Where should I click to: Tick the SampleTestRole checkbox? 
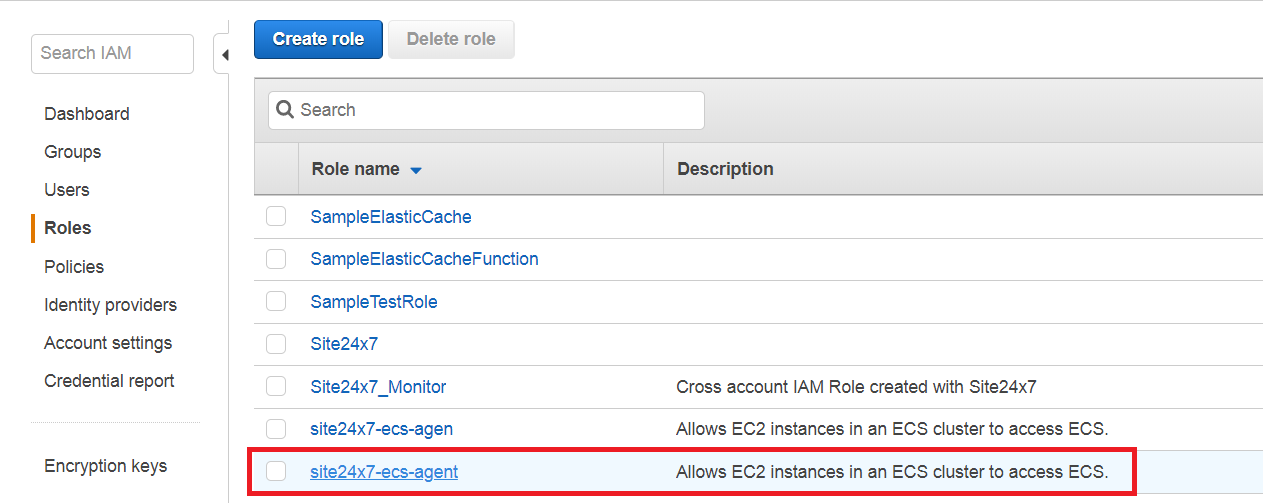(276, 301)
